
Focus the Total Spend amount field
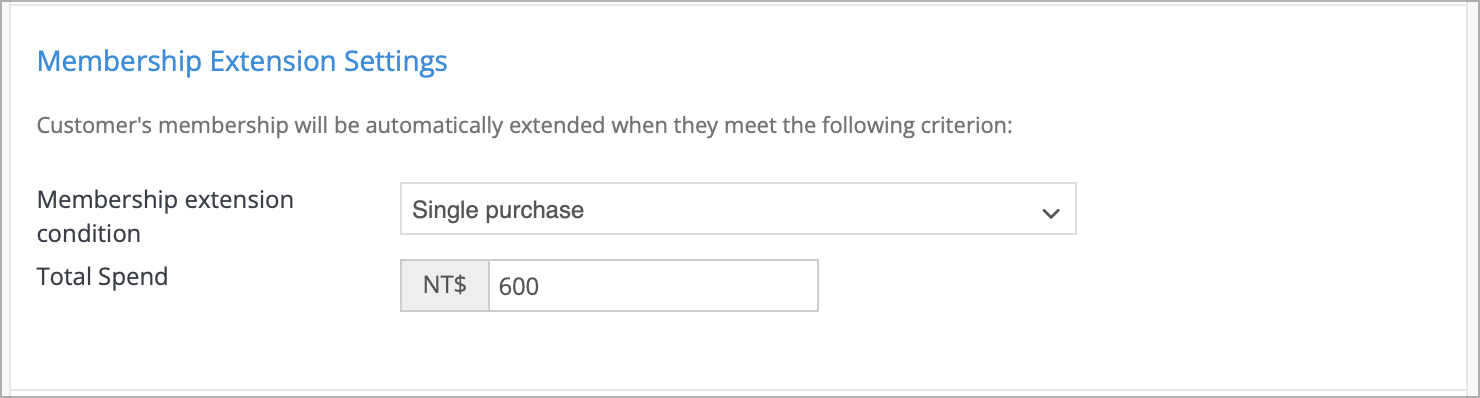(x=653, y=286)
